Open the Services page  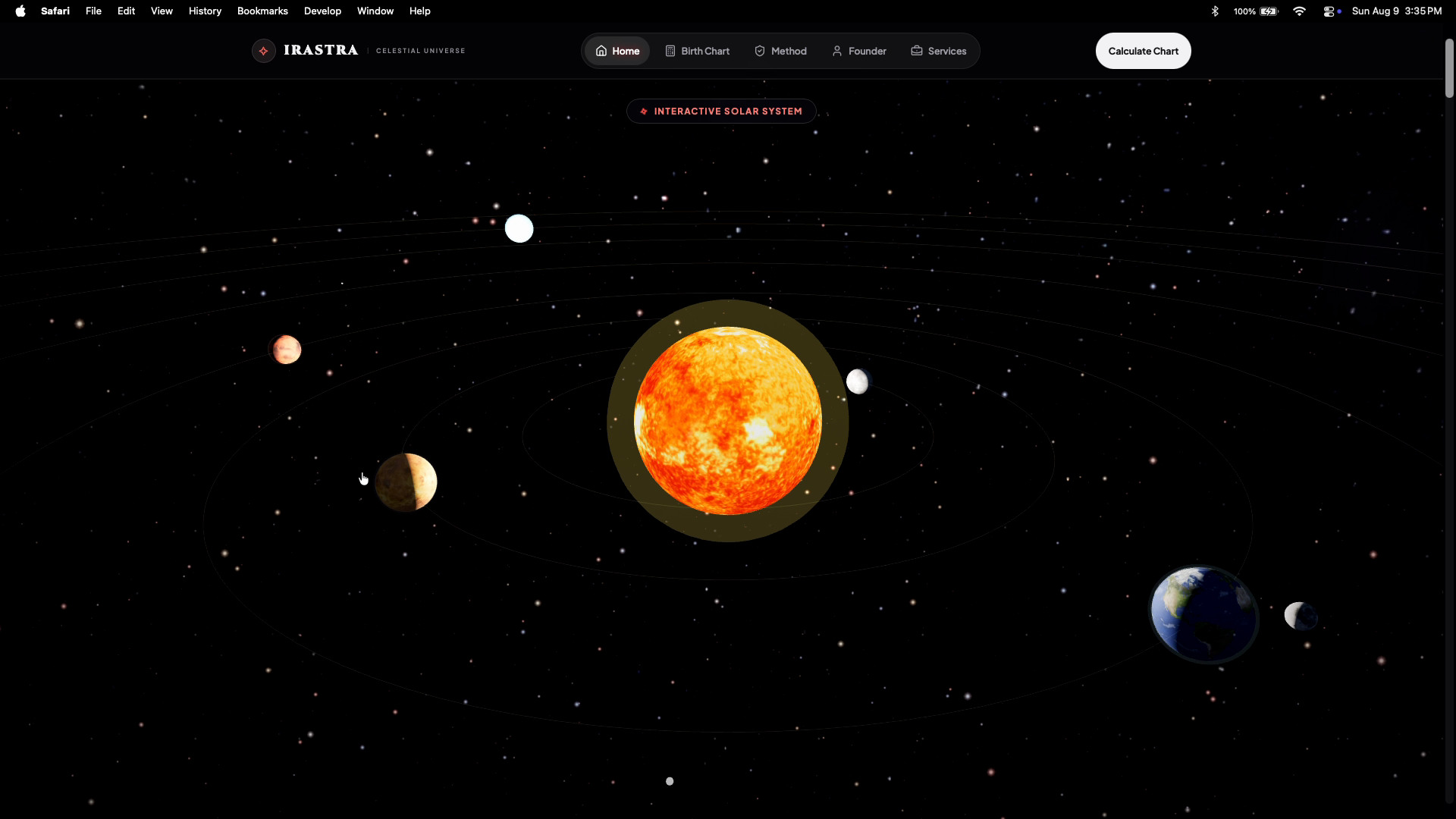pyautogui.click(x=939, y=51)
